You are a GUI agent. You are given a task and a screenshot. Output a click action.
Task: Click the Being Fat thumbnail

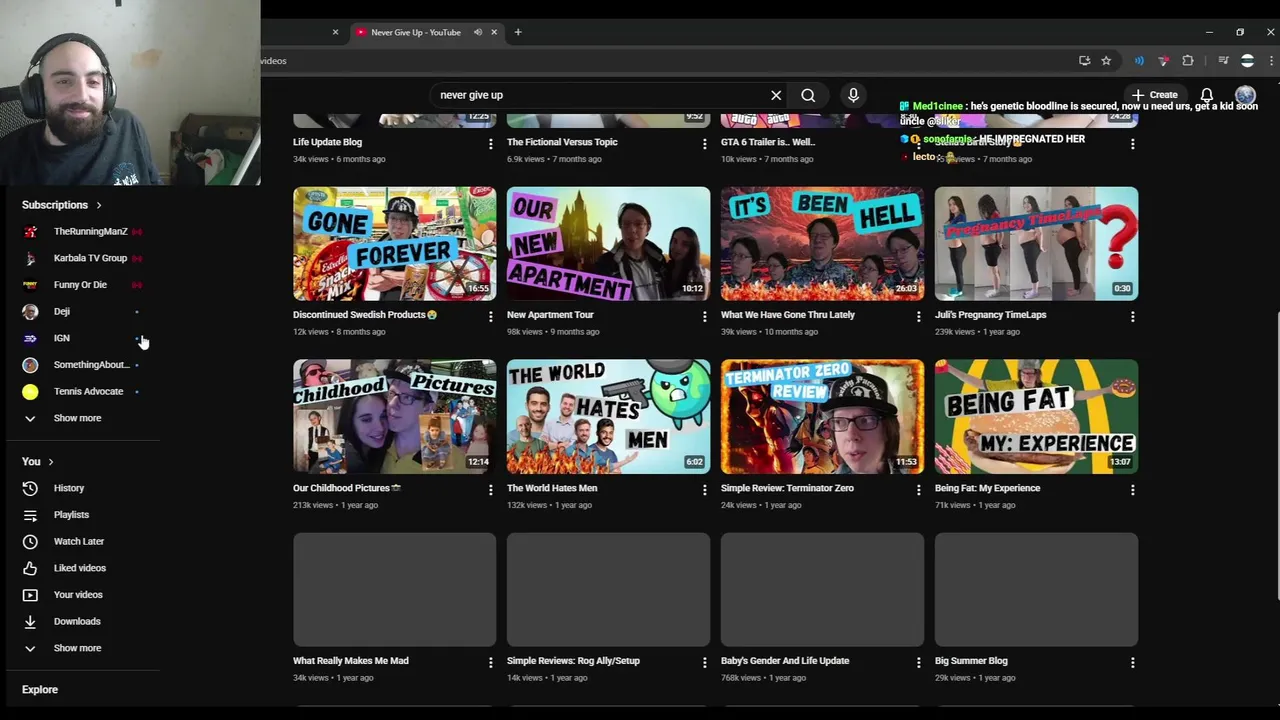tap(1036, 416)
